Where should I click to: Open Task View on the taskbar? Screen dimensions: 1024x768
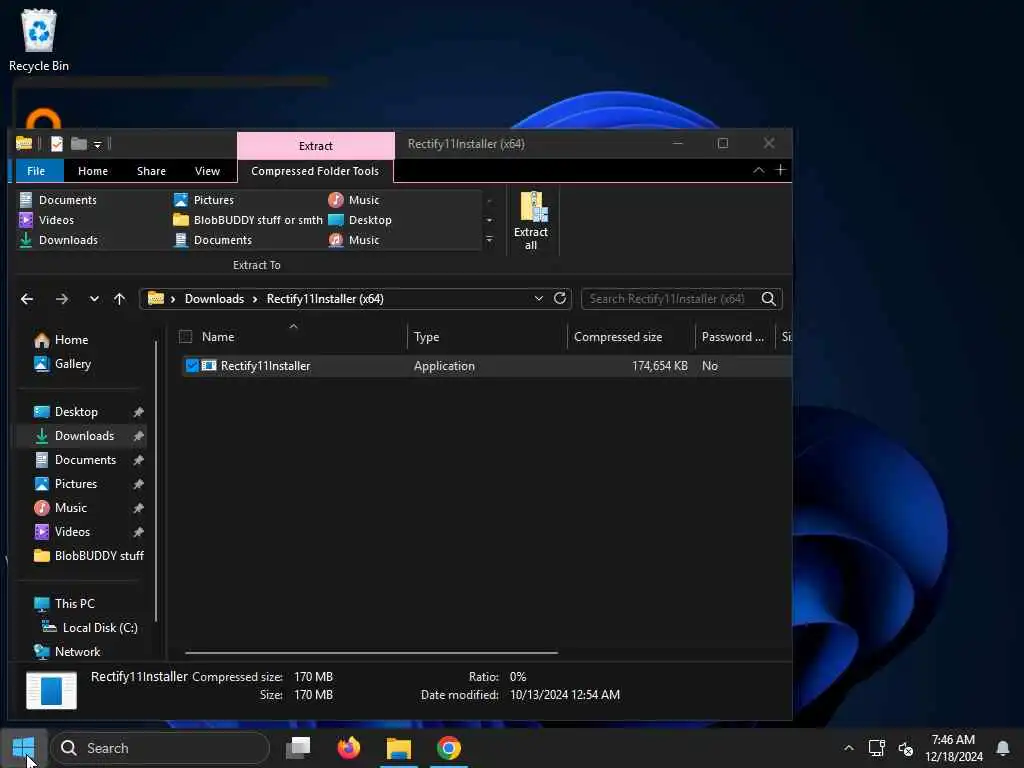tap(298, 748)
